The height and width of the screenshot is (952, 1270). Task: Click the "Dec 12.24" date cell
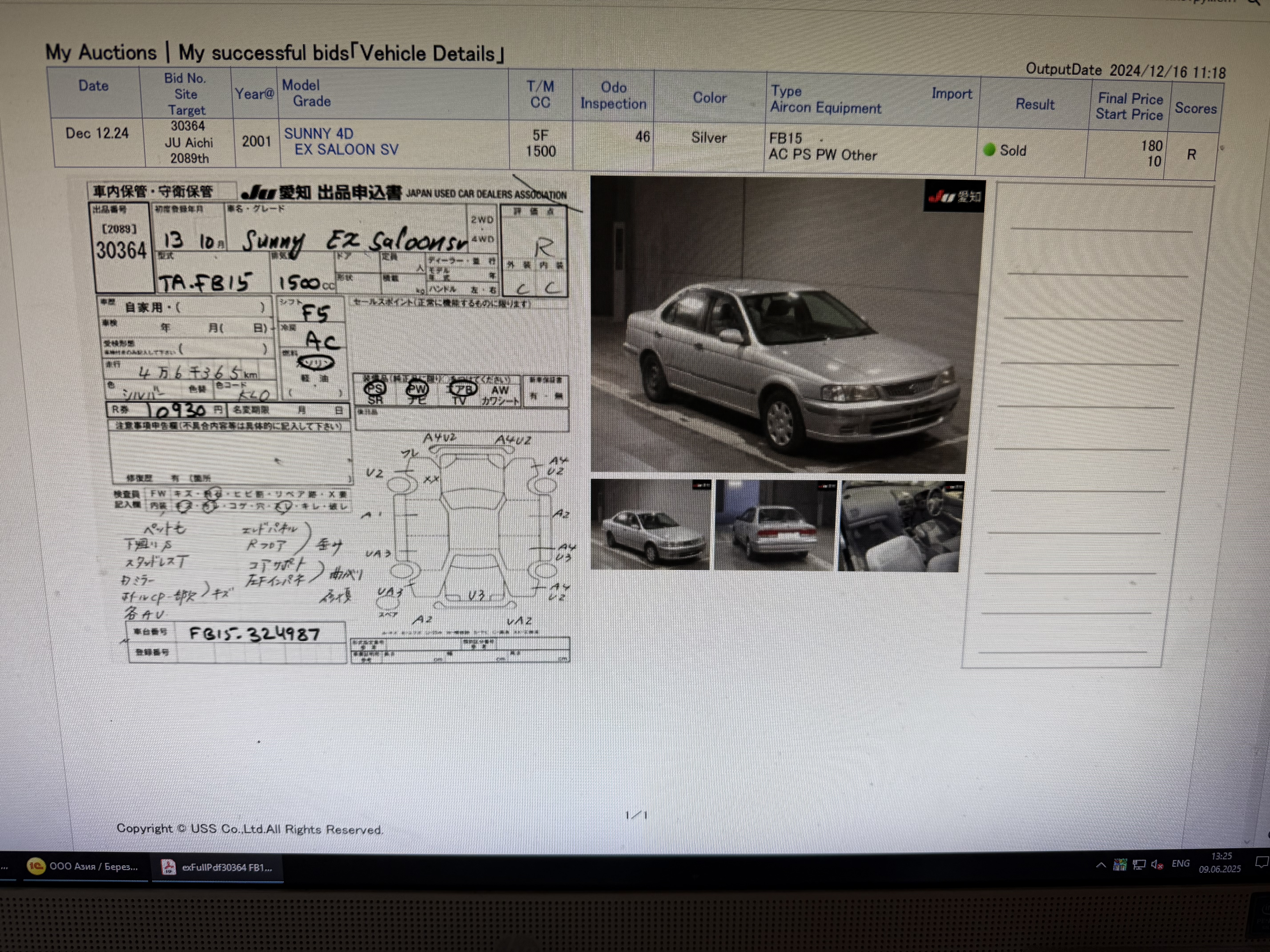[x=97, y=133]
